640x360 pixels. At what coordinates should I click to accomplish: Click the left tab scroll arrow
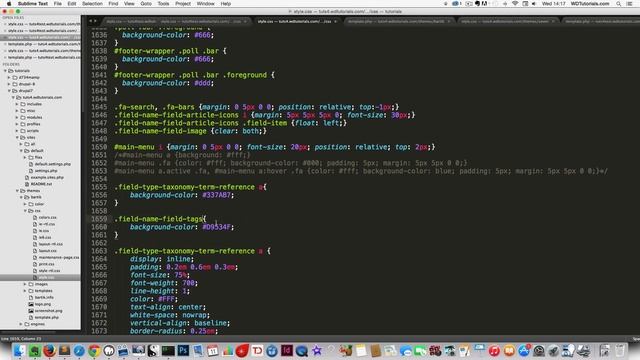tap(91, 21)
